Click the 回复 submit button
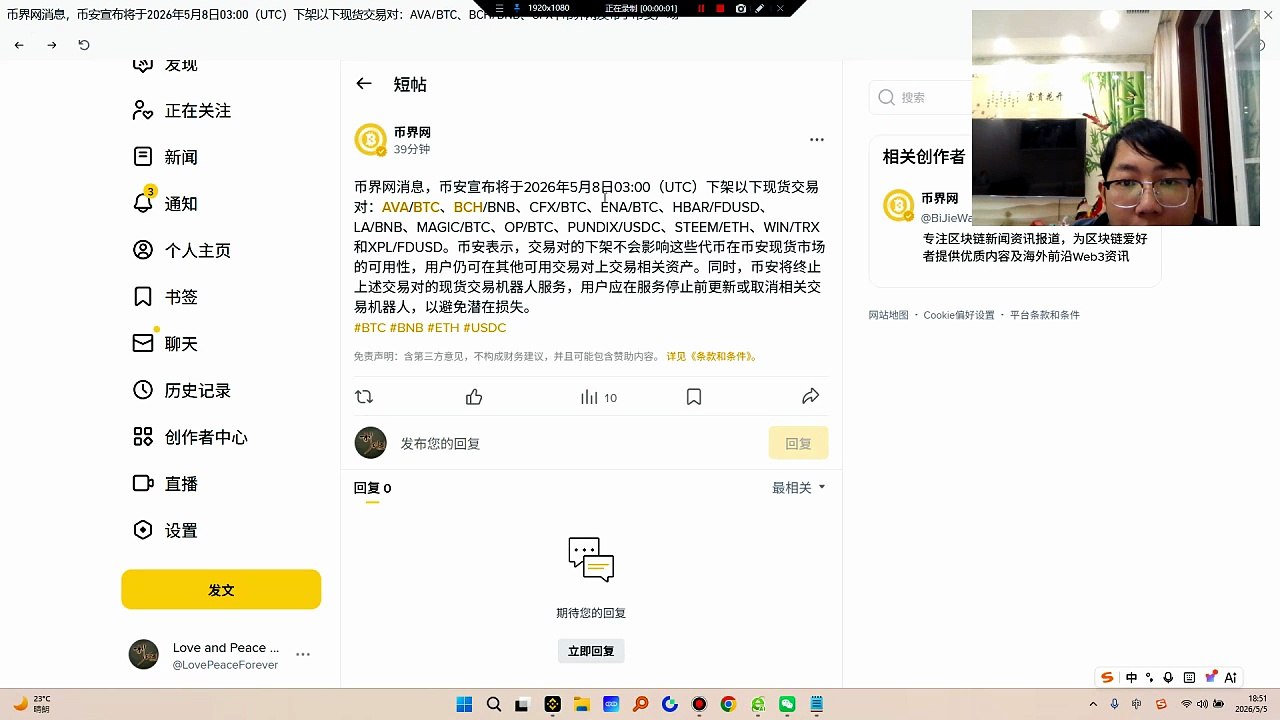 pyautogui.click(x=798, y=443)
